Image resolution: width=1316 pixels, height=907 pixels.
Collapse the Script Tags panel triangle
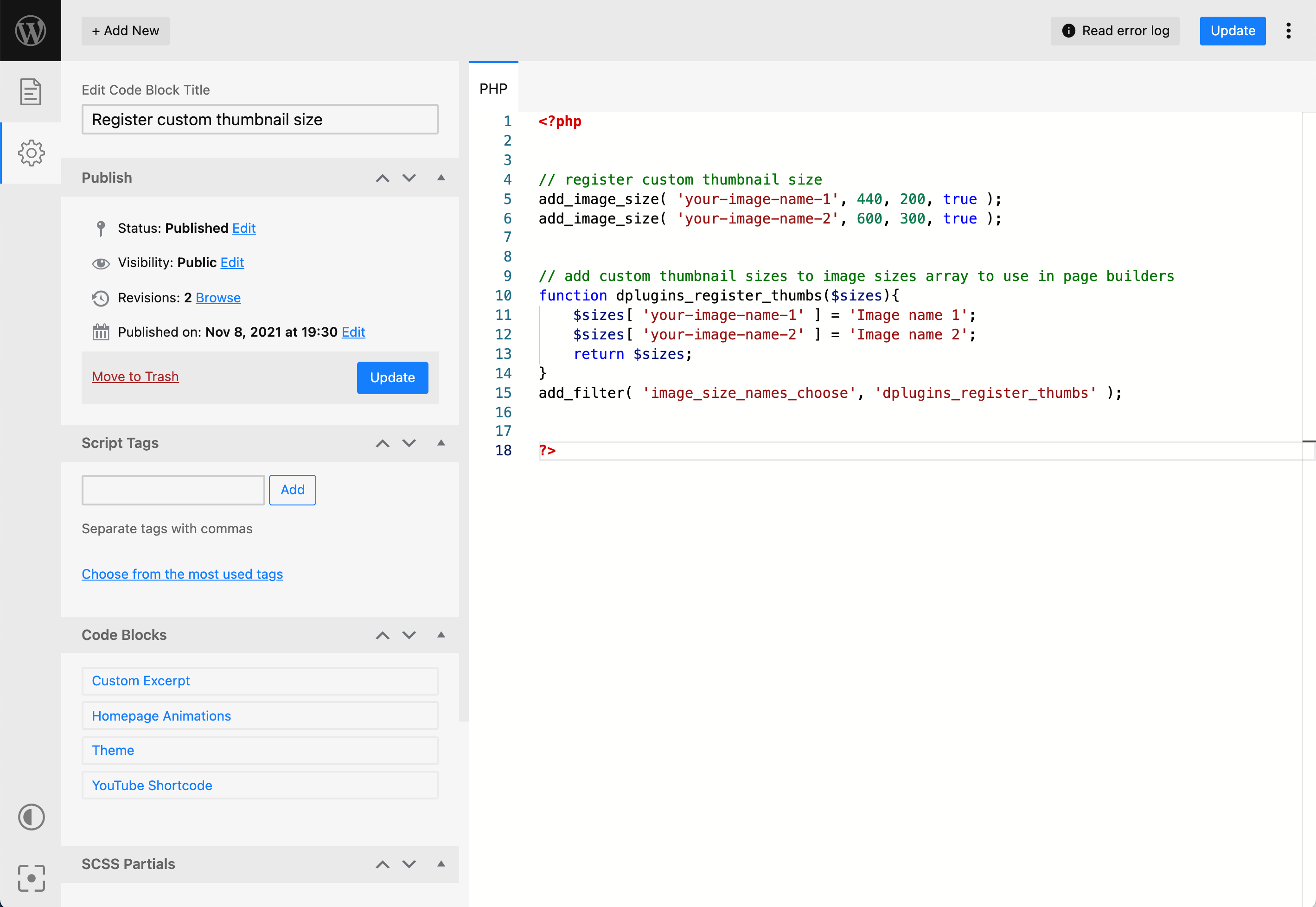tap(441, 442)
